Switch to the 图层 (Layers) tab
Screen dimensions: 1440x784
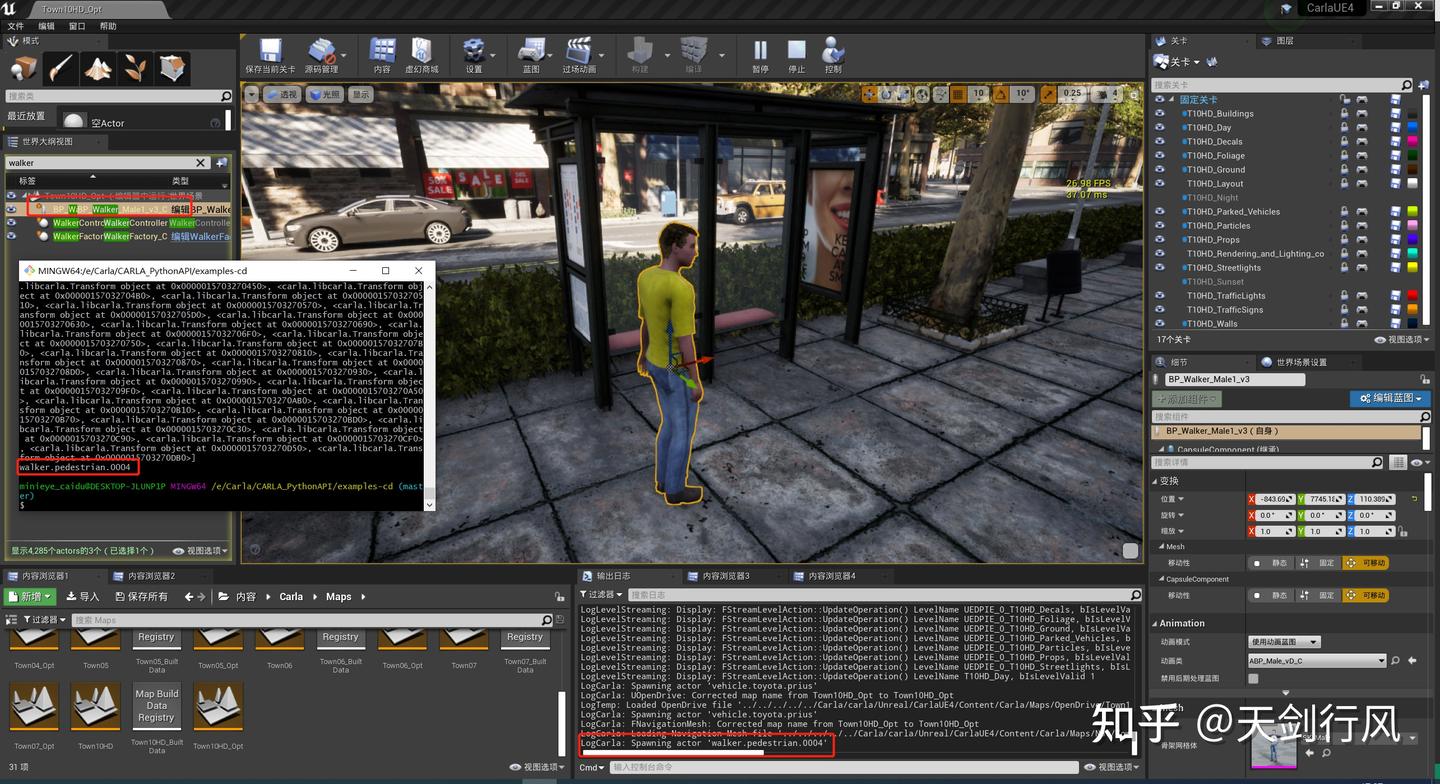1284,41
